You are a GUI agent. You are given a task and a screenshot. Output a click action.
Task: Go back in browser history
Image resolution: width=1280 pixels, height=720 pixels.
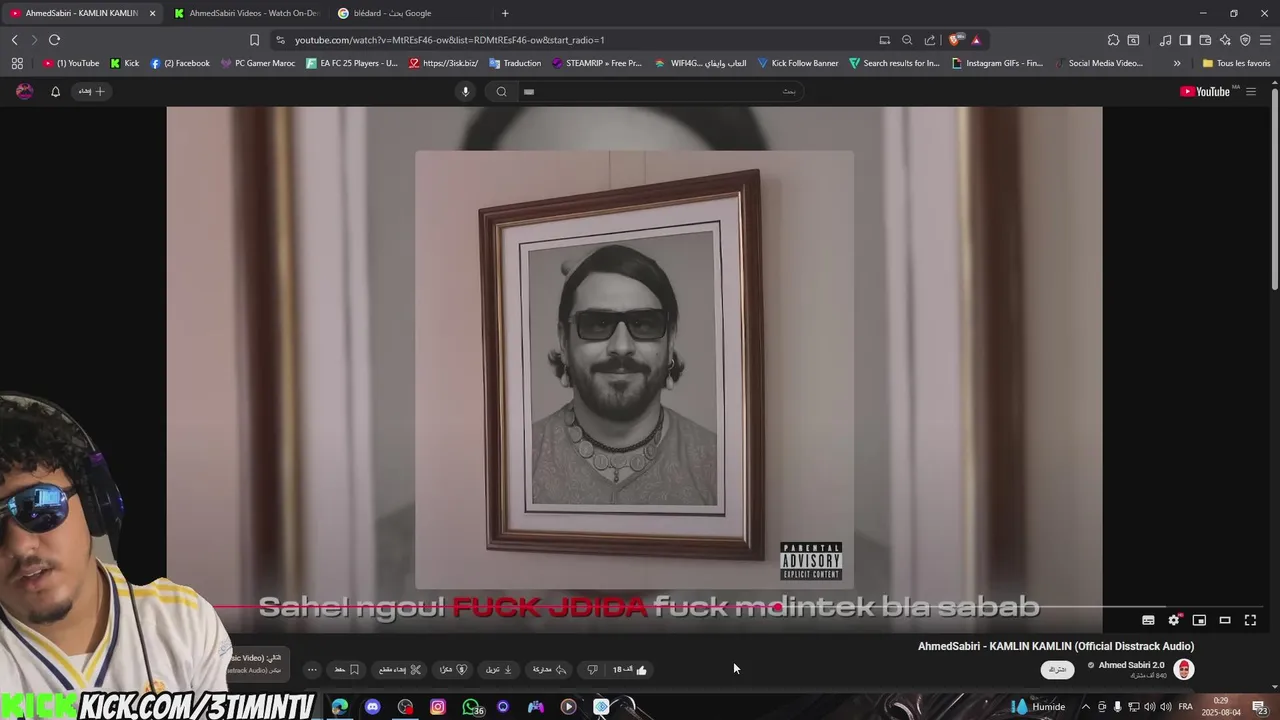(x=15, y=40)
